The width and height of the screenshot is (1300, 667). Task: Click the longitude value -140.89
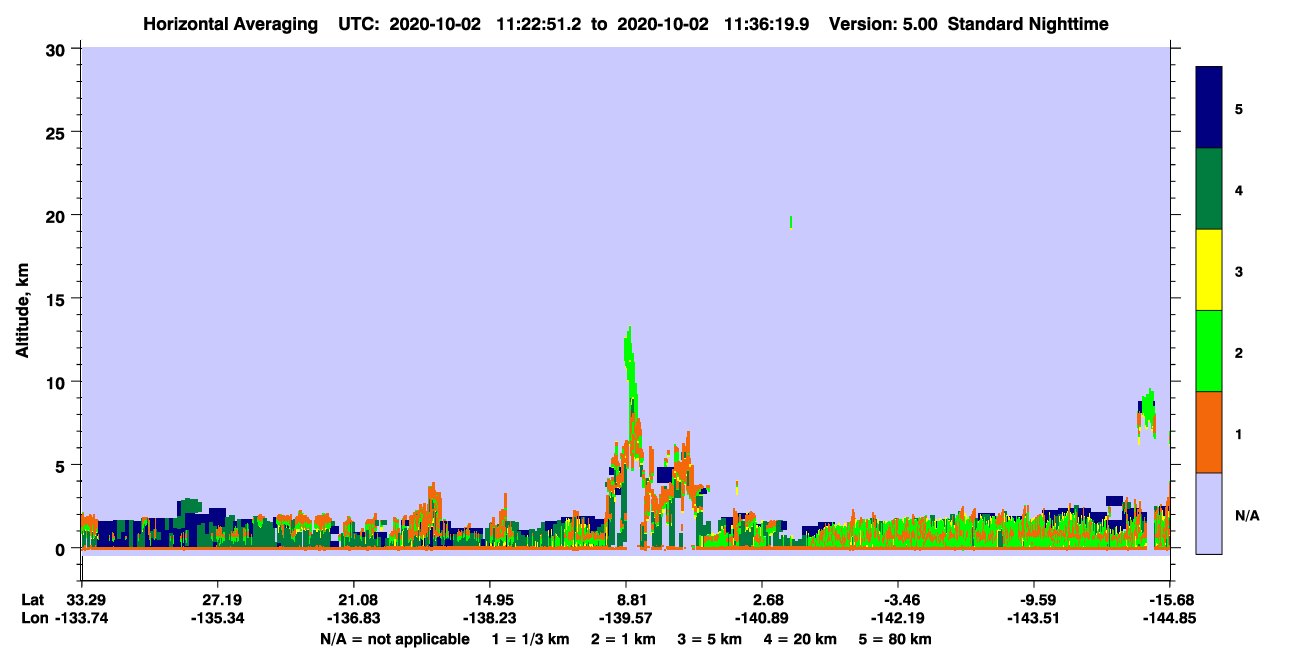click(762, 618)
